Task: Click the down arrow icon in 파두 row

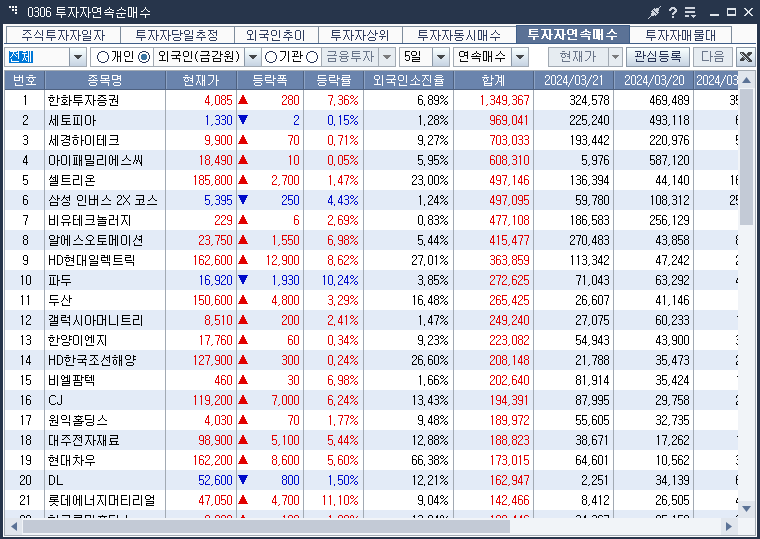Action: (x=243, y=280)
